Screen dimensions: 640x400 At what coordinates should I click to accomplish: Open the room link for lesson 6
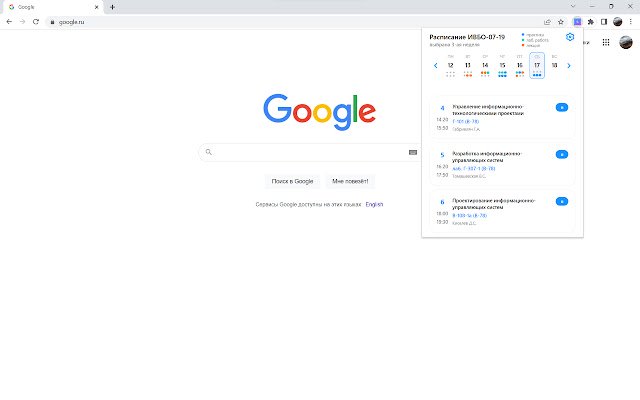[469, 215]
